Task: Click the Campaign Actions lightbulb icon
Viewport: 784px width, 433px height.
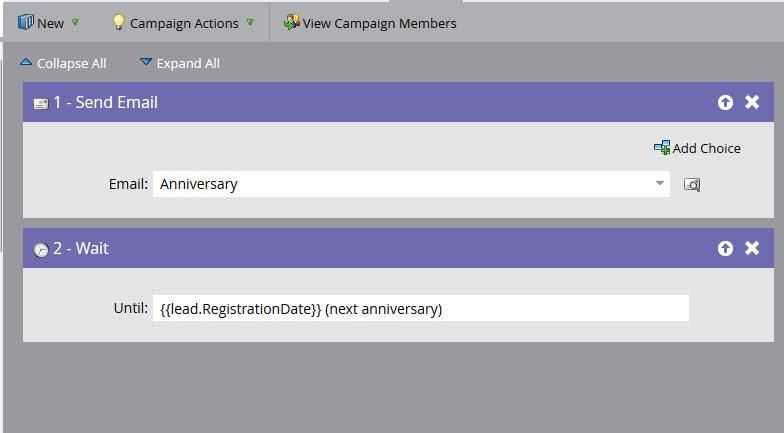Action: coord(118,22)
